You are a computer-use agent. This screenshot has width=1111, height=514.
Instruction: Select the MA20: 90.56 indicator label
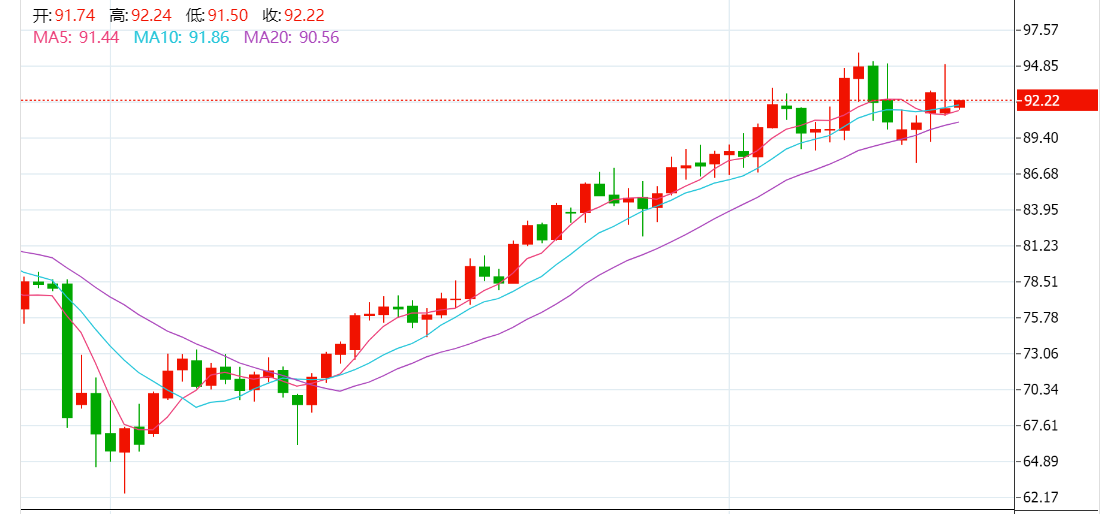(x=291, y=38)
